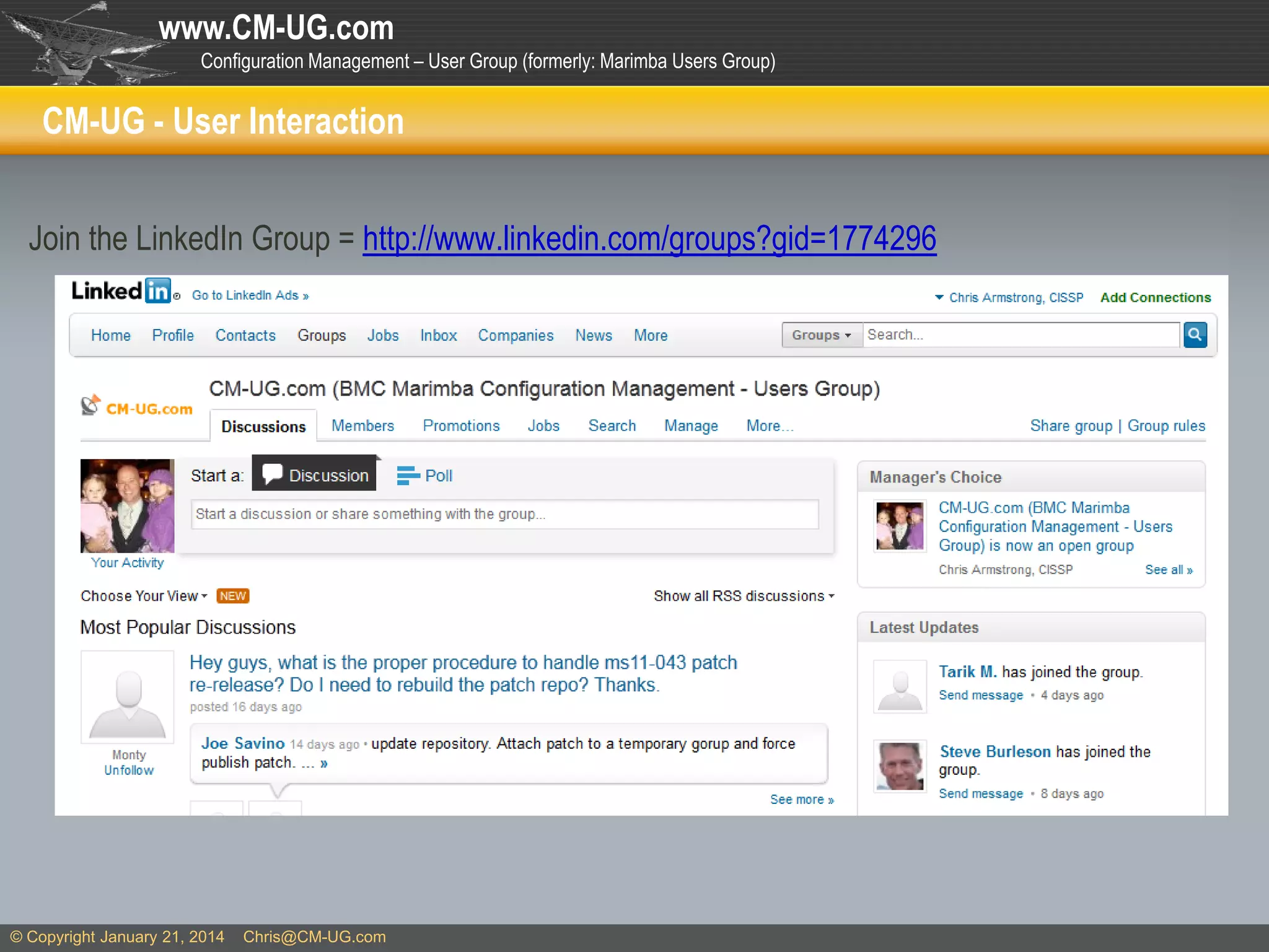Click 'Chris Armstrong, CISSP' under Manager's Choice
Screen dimensions: 1269x952
pyautogui.click(x=1006, y=570)
